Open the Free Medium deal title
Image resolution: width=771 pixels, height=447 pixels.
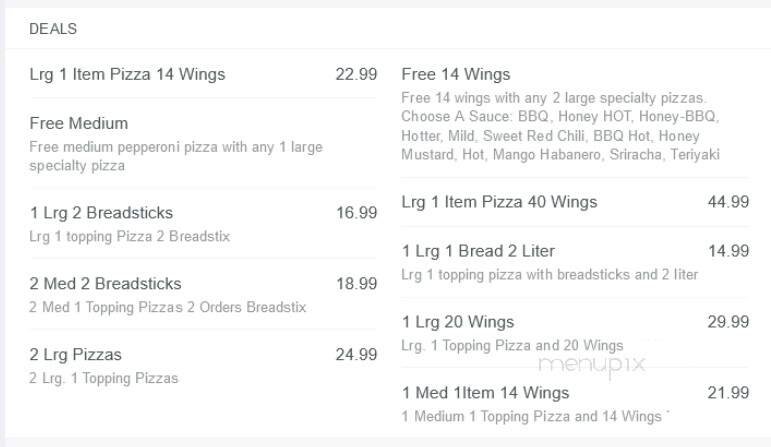coord(79,124)
